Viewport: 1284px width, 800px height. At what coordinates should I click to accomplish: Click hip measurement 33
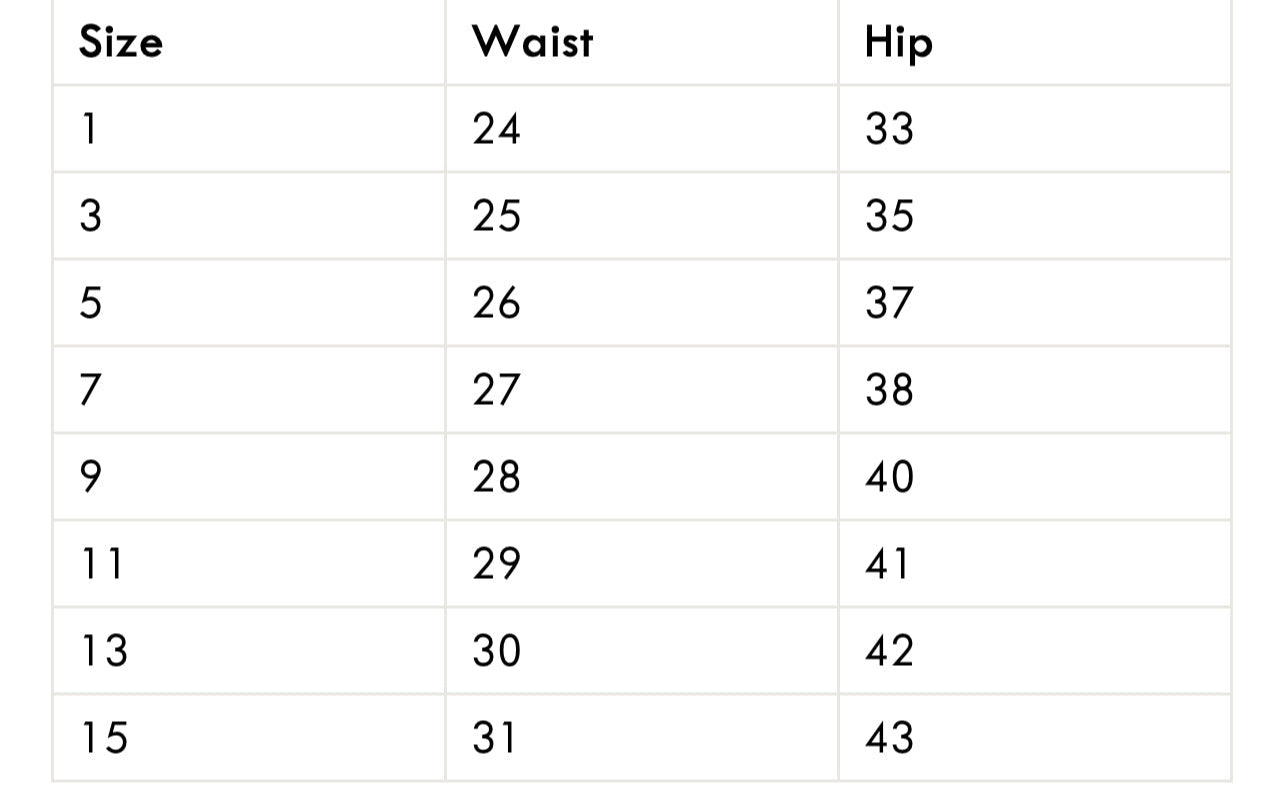pyautogui.click(x=890, y=129)
